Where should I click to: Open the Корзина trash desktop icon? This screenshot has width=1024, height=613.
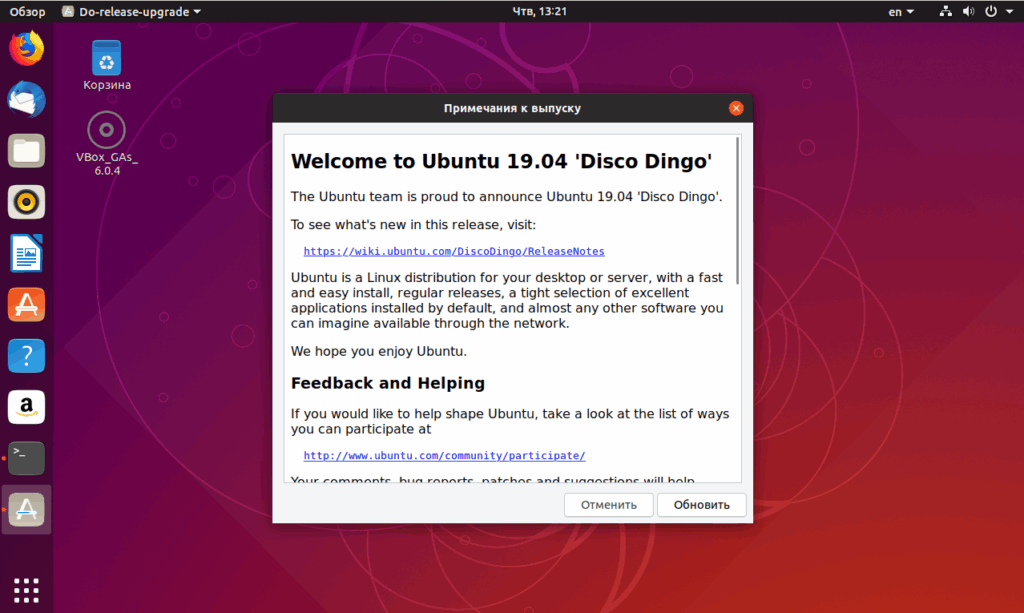pyautogui.click(x=106, y=65)
